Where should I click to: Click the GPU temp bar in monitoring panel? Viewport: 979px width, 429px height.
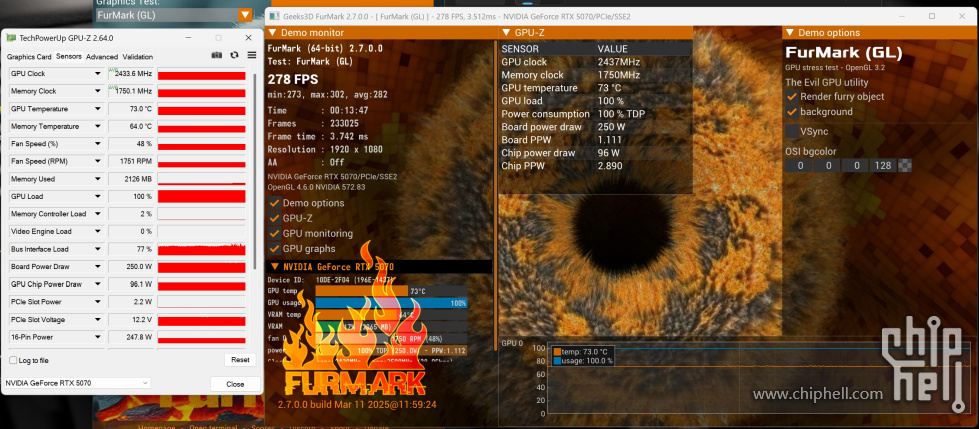tap(391, 291)
